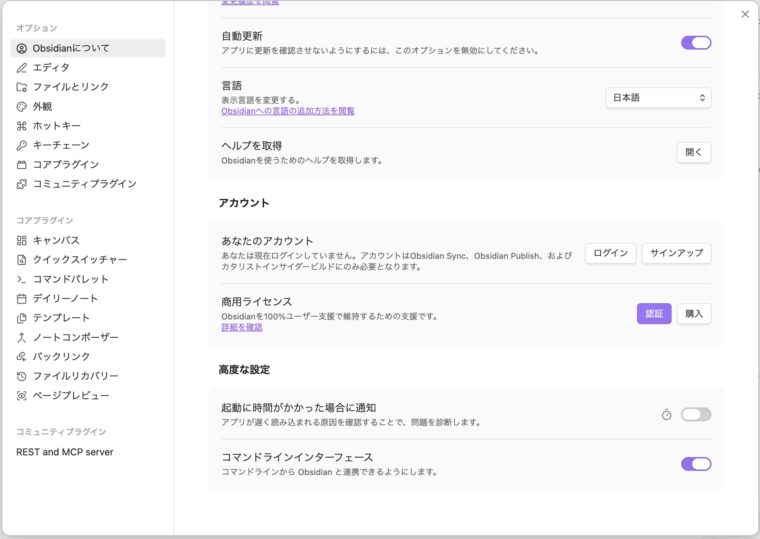Go to the 外観 settings tab

[x=88, y=107]
